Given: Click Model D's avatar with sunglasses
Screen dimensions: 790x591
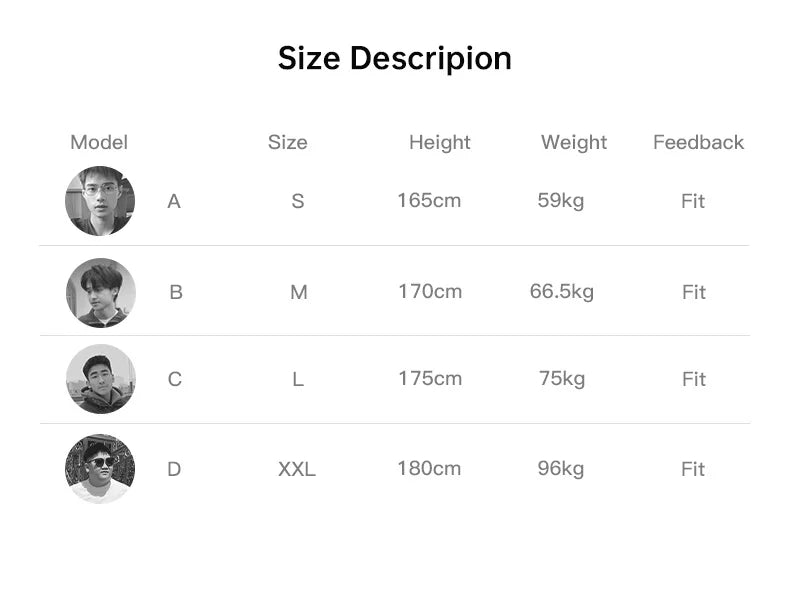Looking at the screenshot, I should (100, 469).
